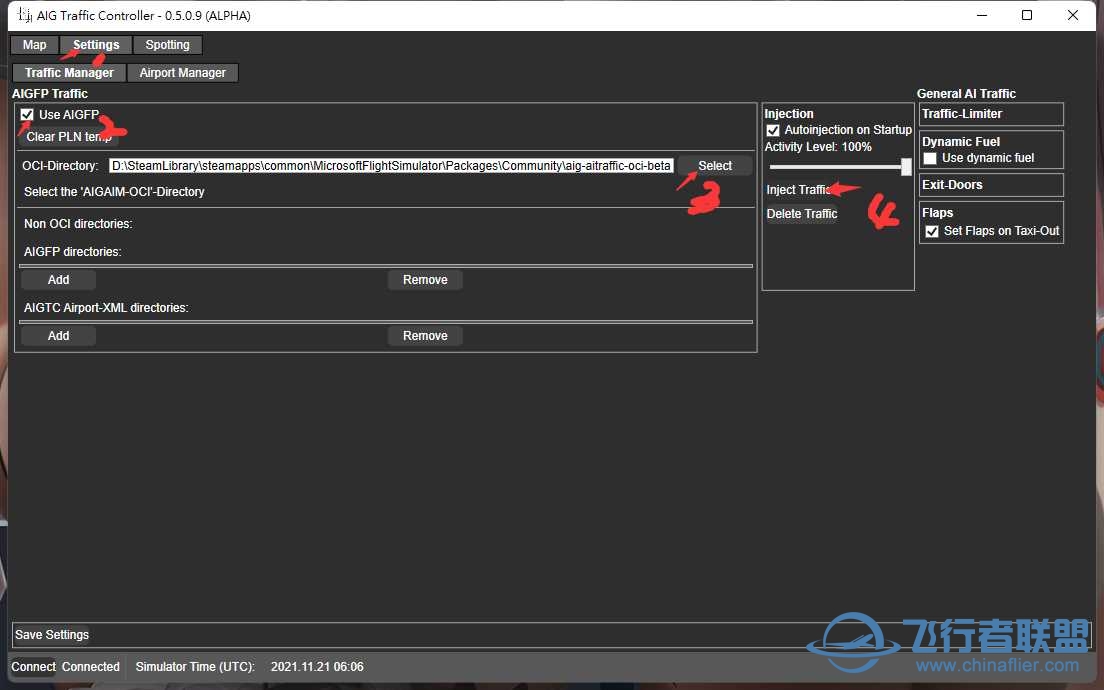Toggle Autoinjection on Startup checkbox
The height and width of the screenshot is (690, 1104).
point(773,130)
